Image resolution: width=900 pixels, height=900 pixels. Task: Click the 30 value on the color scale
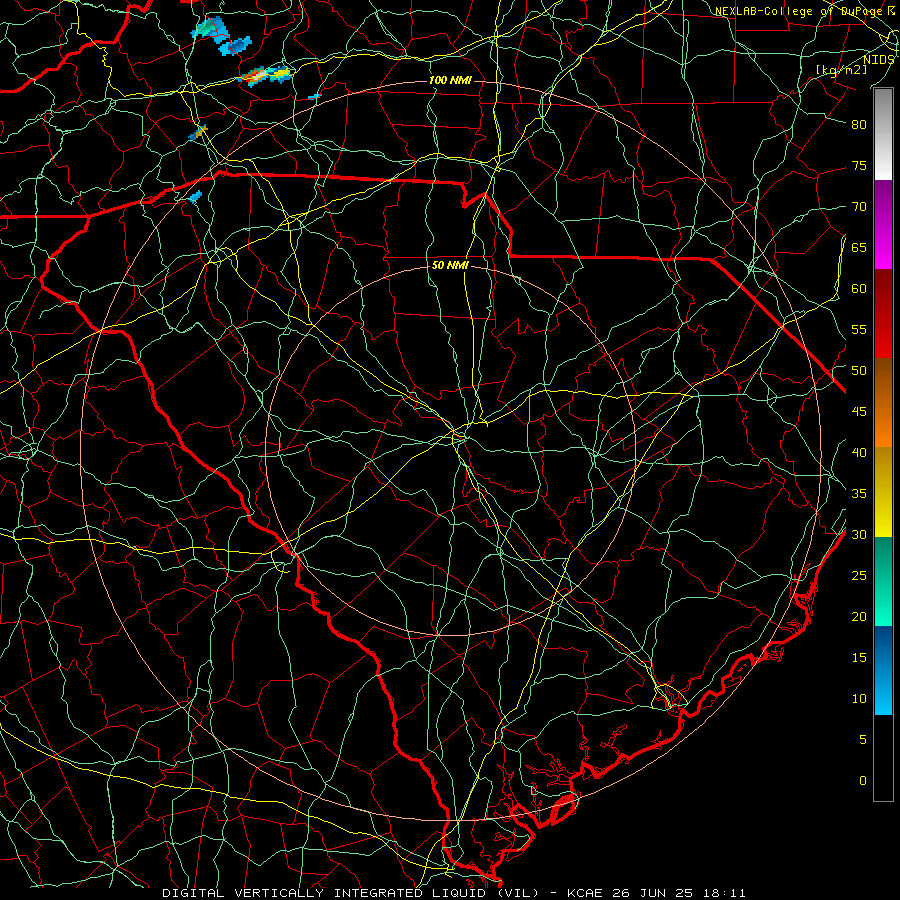859,535
